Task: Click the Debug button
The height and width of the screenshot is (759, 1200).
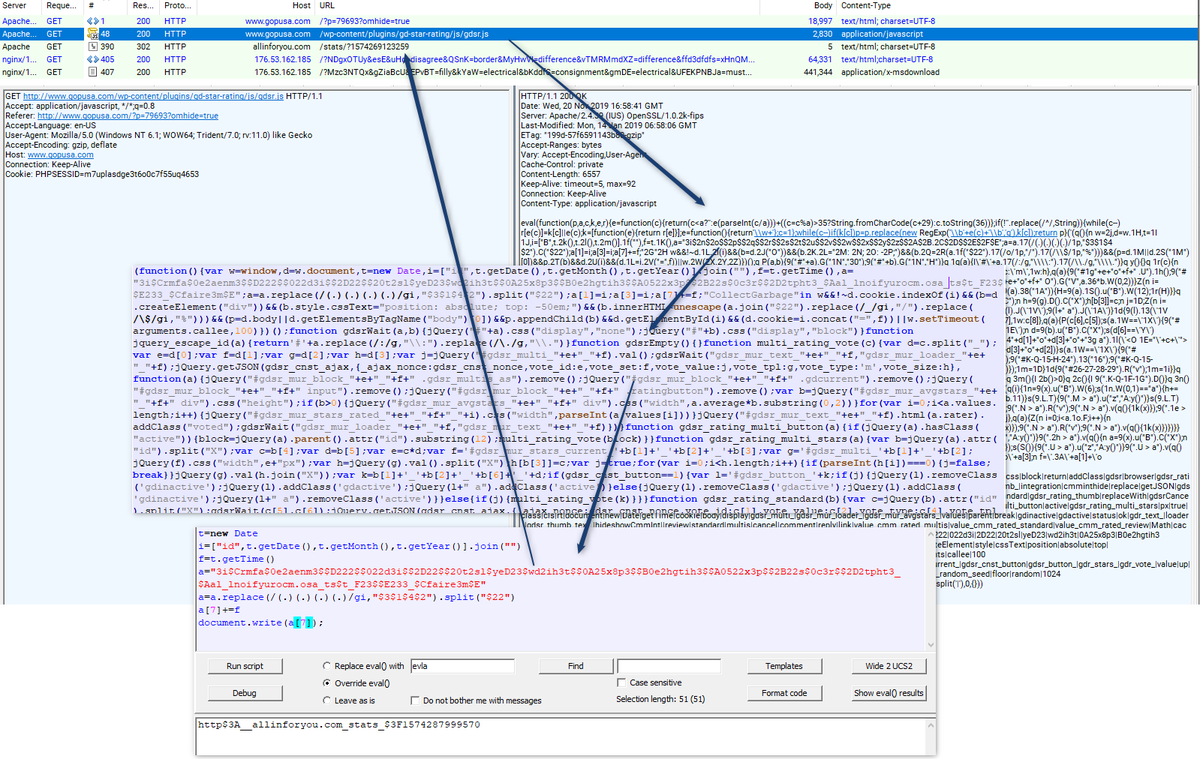Action: 244,693
